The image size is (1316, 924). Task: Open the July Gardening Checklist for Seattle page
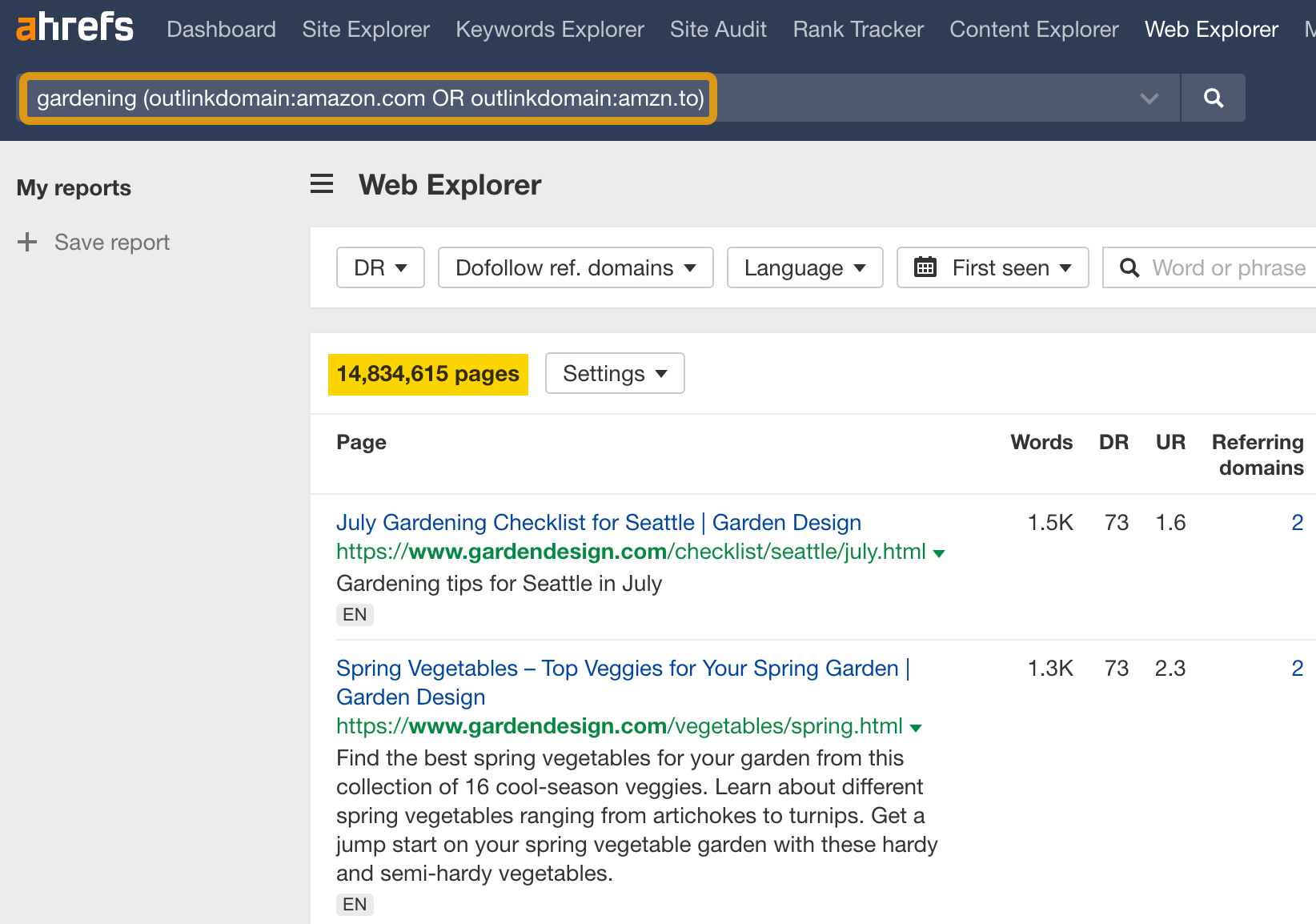598,522
